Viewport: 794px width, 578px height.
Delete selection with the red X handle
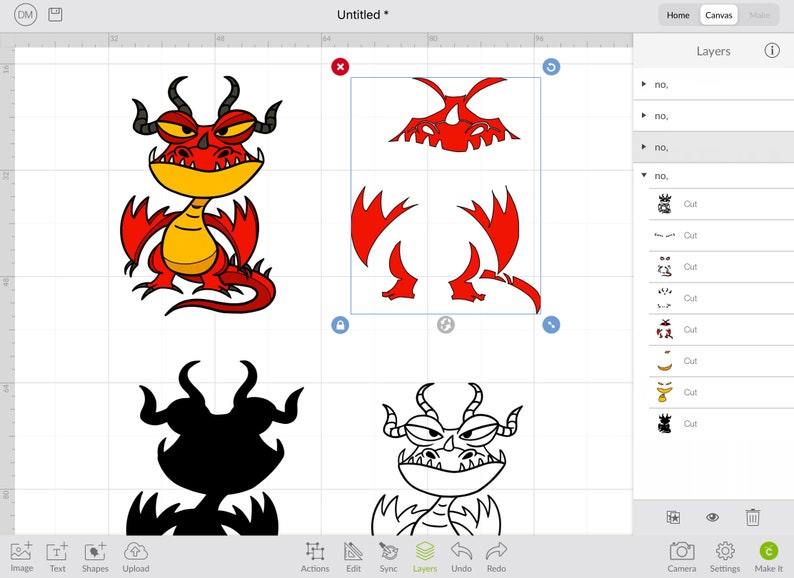coord(340,66)
